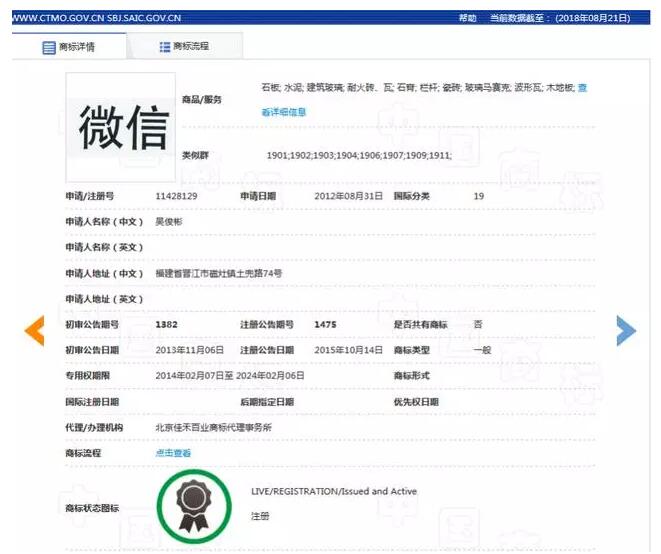This screenshot has height=554, width=661.
Task: Click the 一般 trademark type value
Action: coord(482,350)
